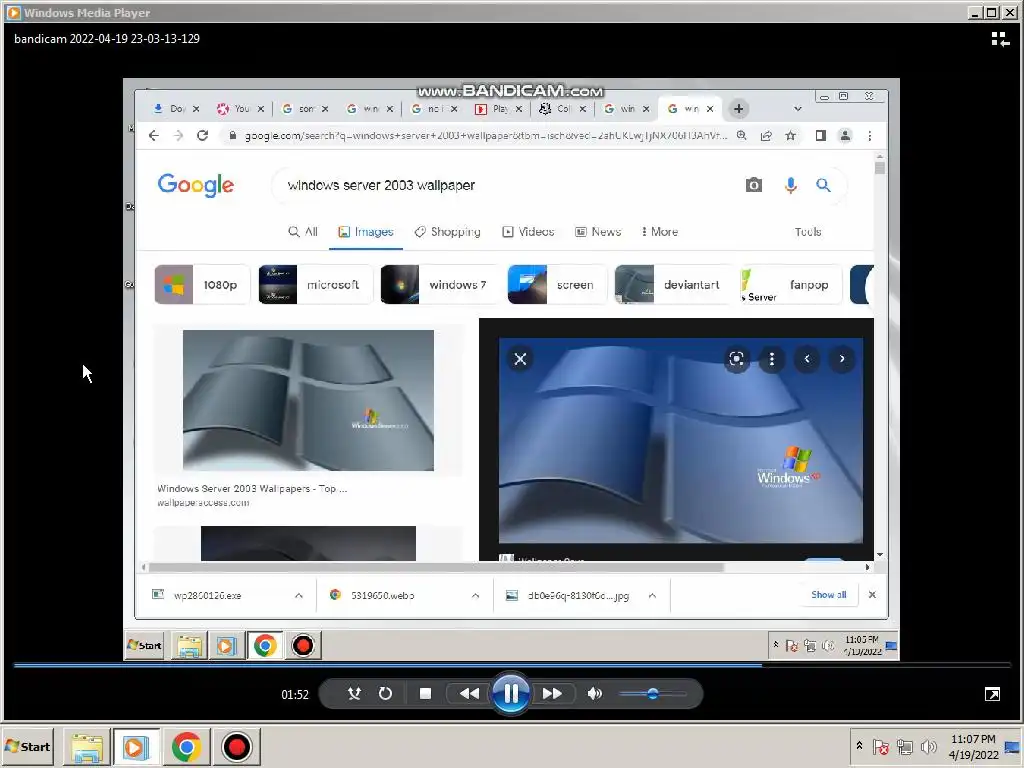
Task: Go to previous image with left chevron
Action: [x=807, y=359]
